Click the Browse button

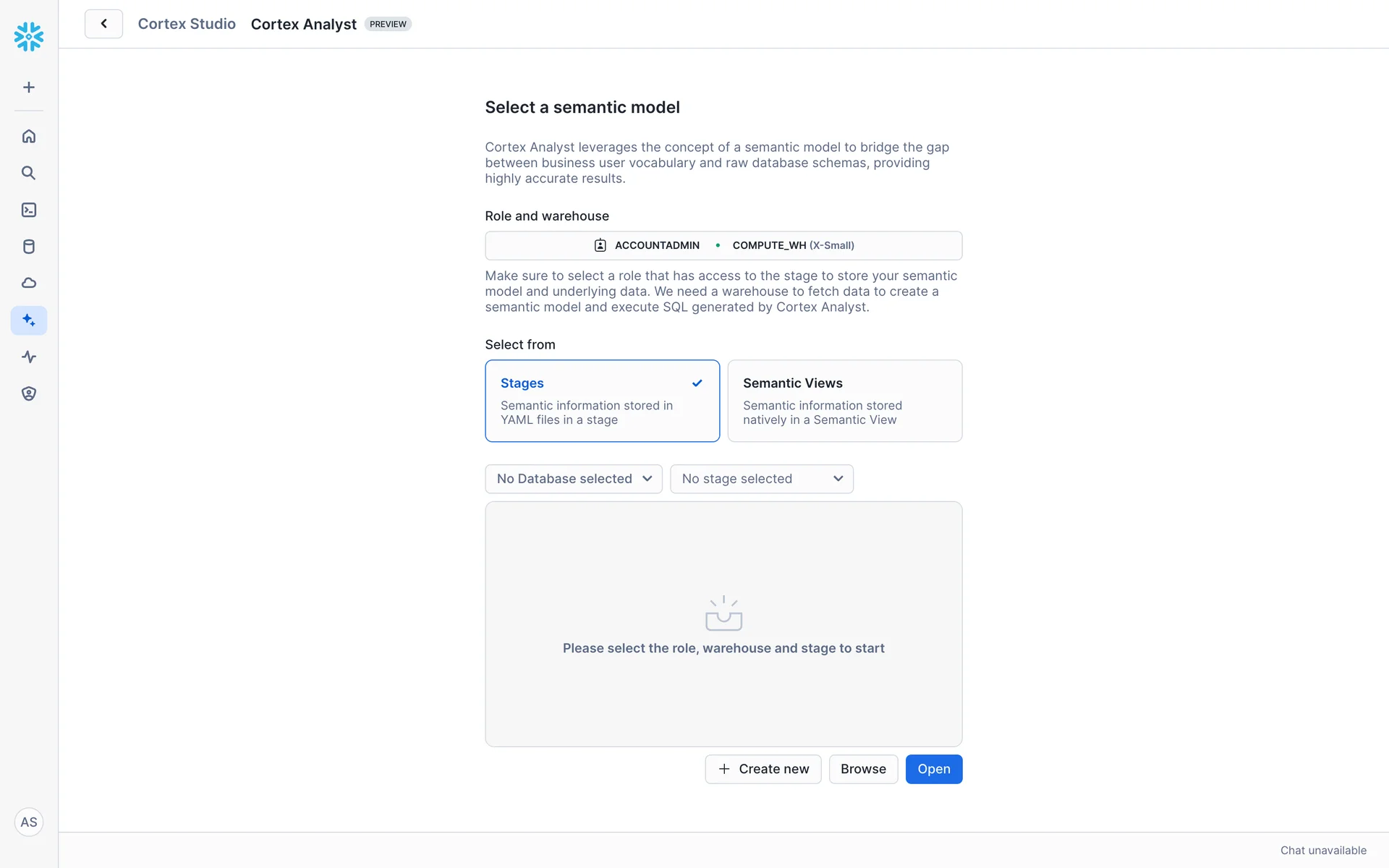click(x=863, y=769)
